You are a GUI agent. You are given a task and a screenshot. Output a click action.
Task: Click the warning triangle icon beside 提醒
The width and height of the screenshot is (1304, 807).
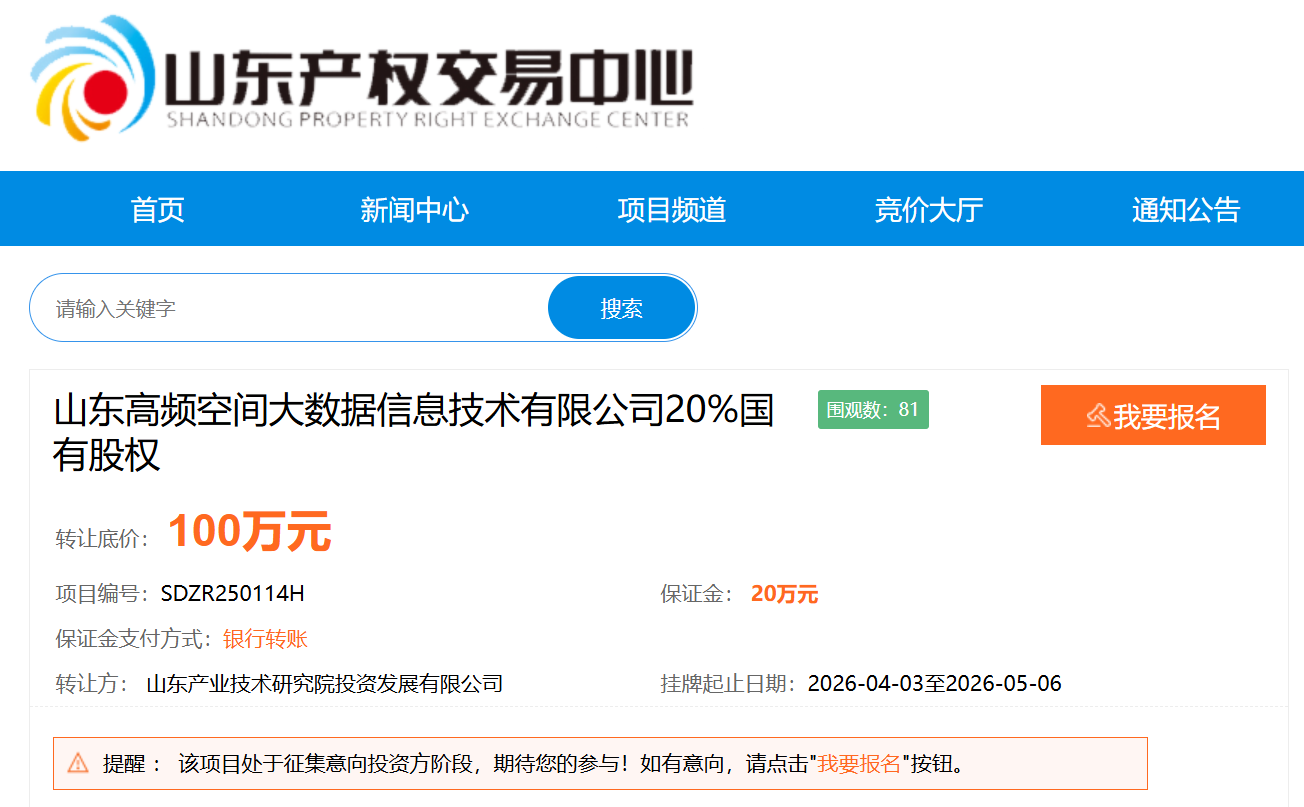coord(78,764)
